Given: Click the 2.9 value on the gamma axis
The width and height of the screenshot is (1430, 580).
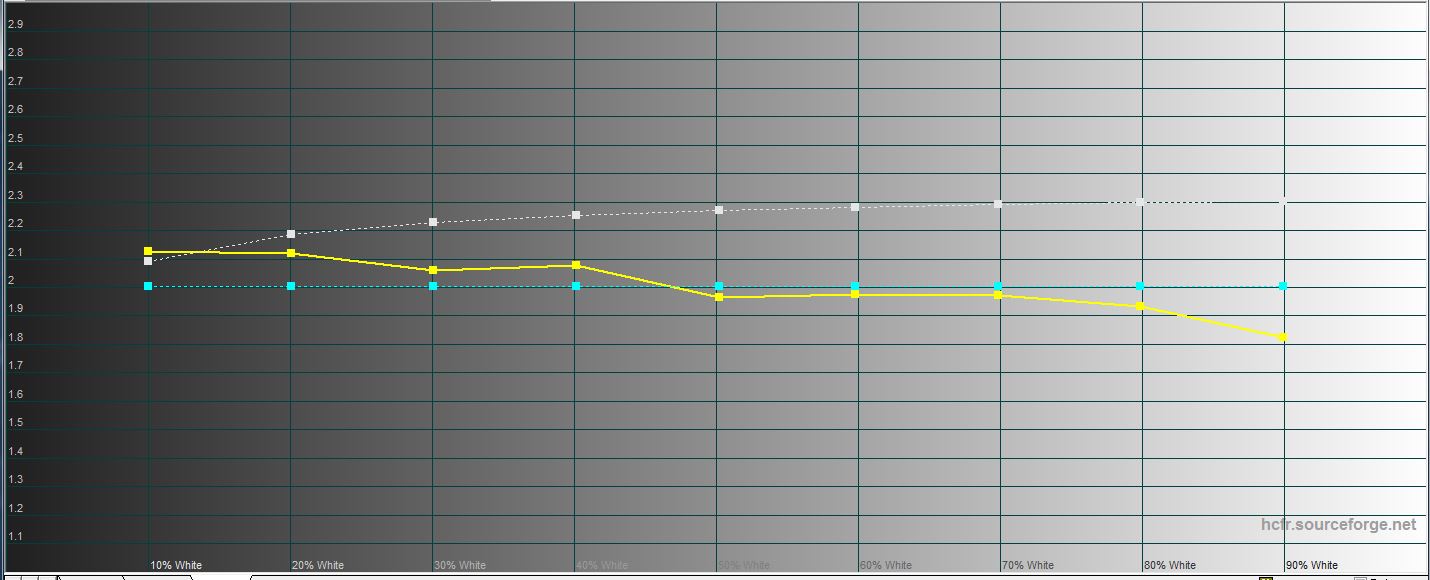Looking at the screenshot, I should 15,24.
